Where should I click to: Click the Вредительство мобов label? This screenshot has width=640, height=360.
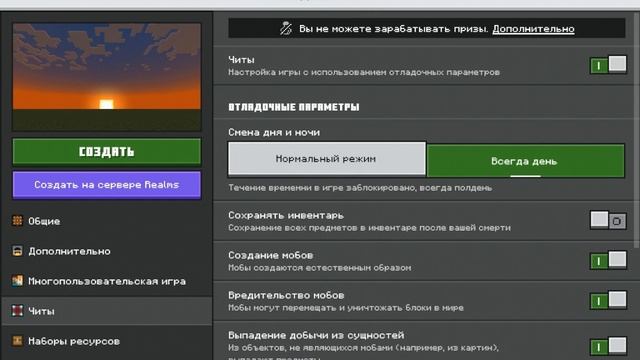(x=286, y=295)
